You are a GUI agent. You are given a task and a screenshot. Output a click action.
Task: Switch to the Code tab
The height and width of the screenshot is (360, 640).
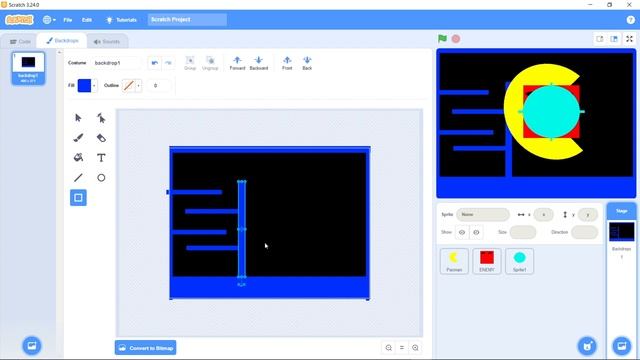click(20, 41)
